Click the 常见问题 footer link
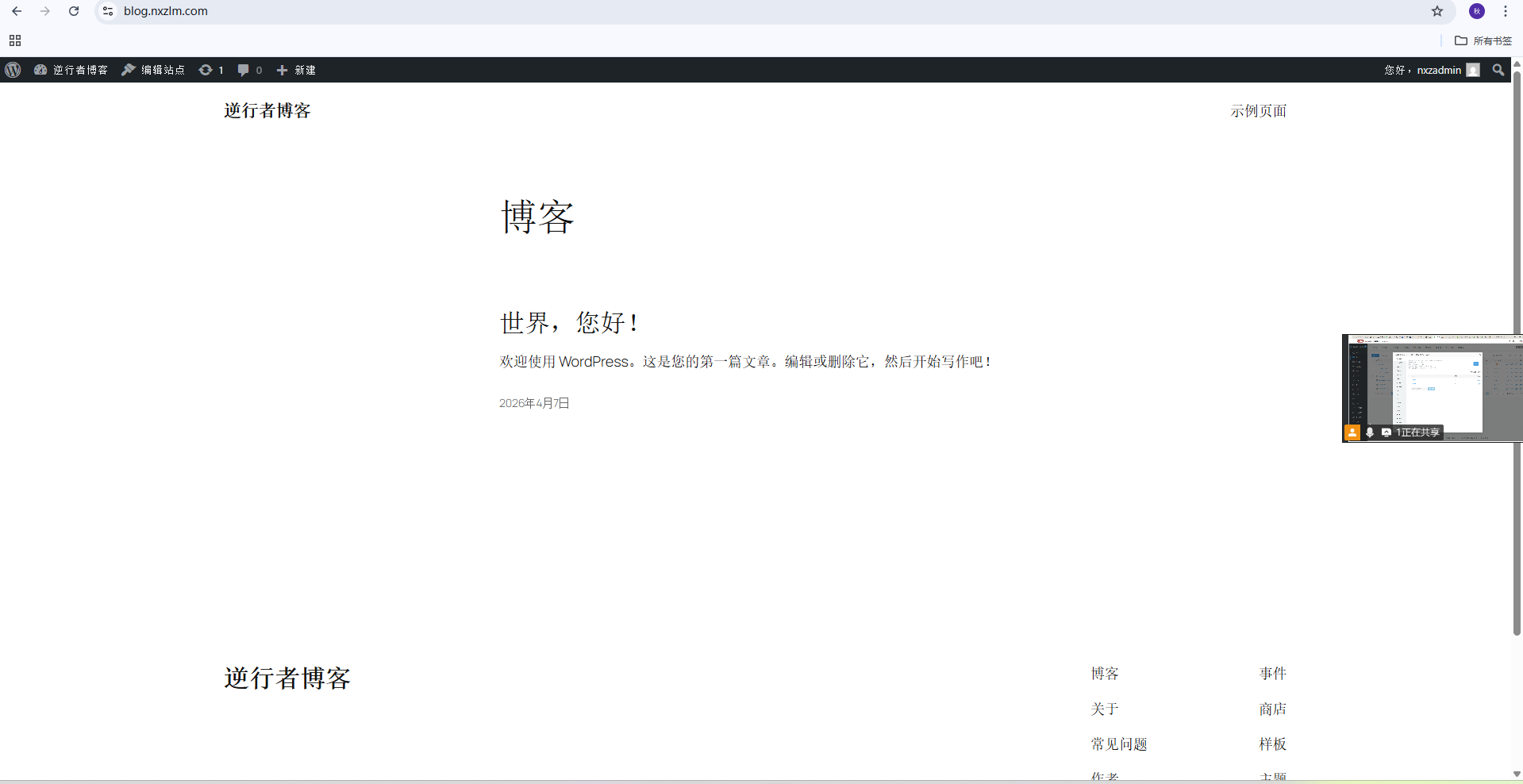This screenshot has height=784, width=1523. tap(1118, 744)
